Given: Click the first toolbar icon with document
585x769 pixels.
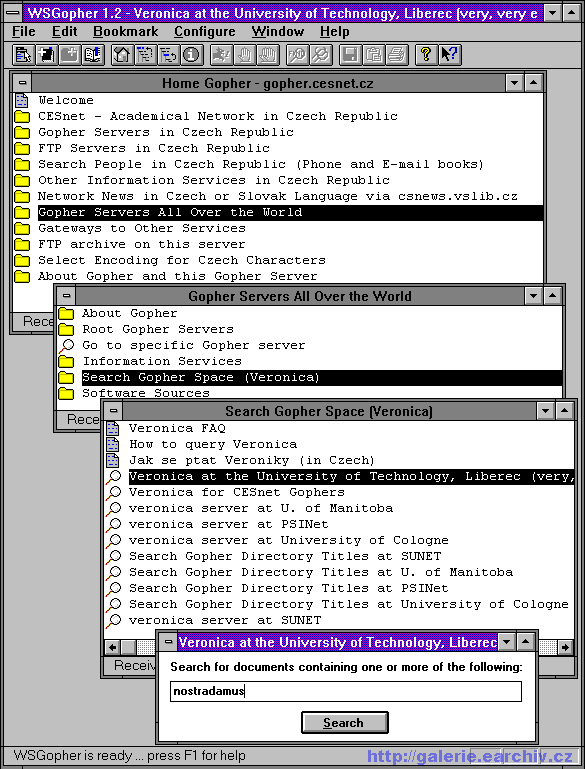Looking at the screenshot, I should 23,54.
